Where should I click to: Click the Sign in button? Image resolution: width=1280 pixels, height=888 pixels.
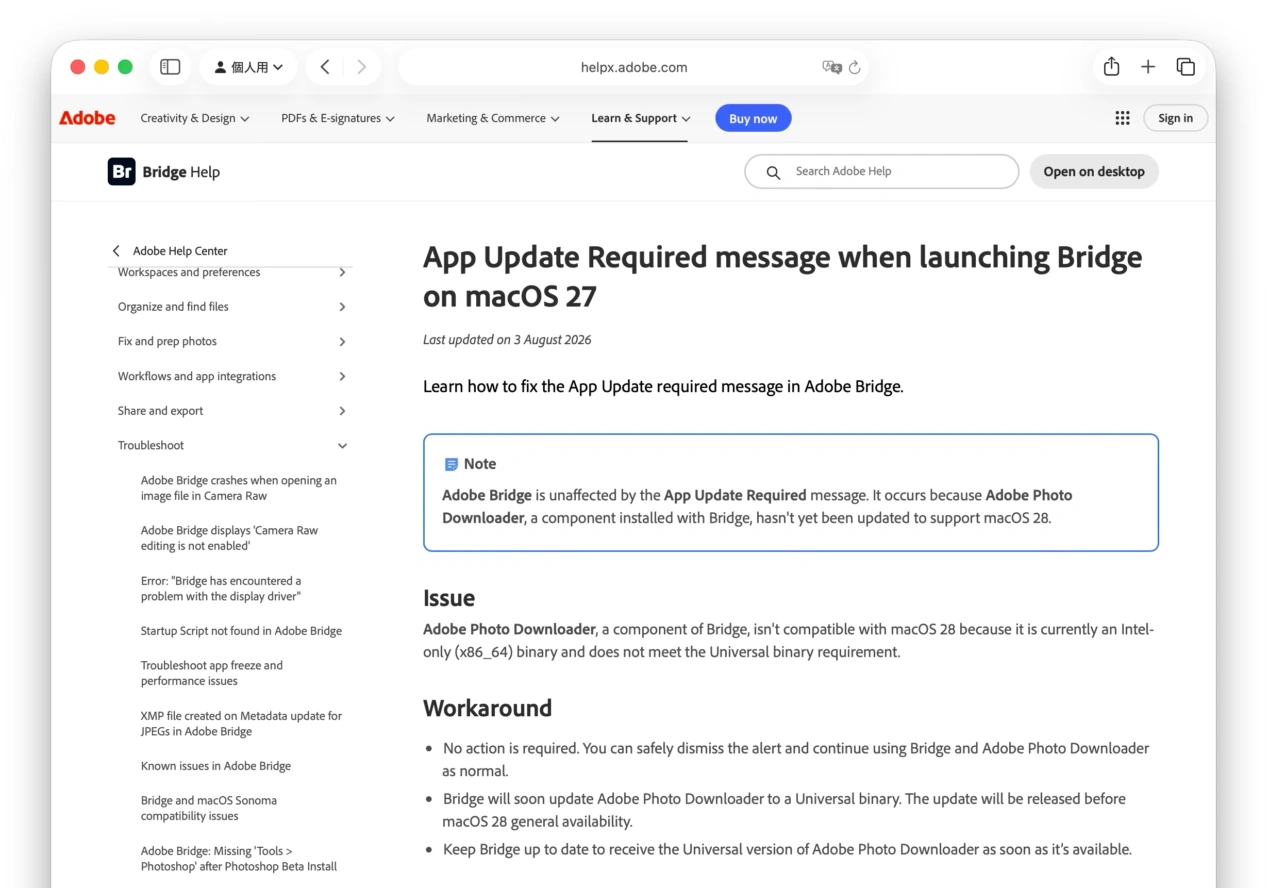(1175, 118)
